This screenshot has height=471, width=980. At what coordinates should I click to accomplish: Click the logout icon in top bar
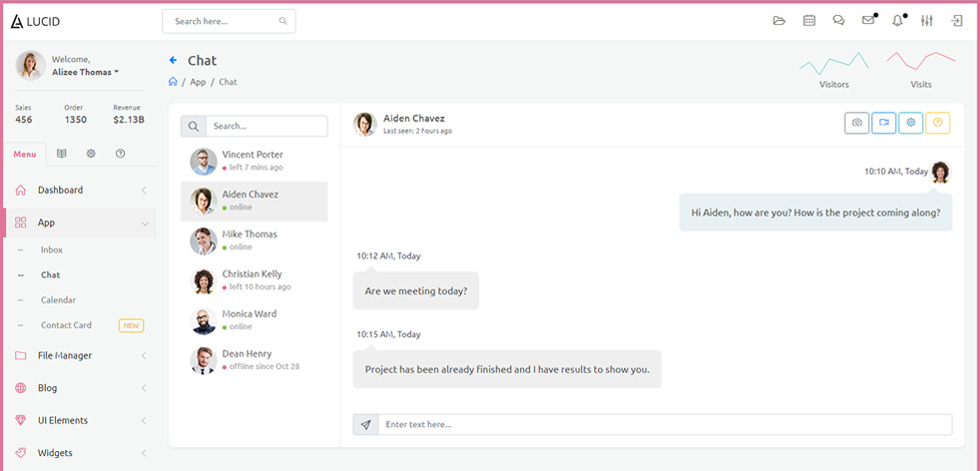point(956,21)
